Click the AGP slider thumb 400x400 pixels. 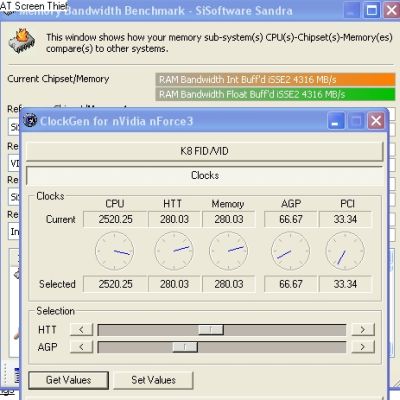(x=185, y=347)
